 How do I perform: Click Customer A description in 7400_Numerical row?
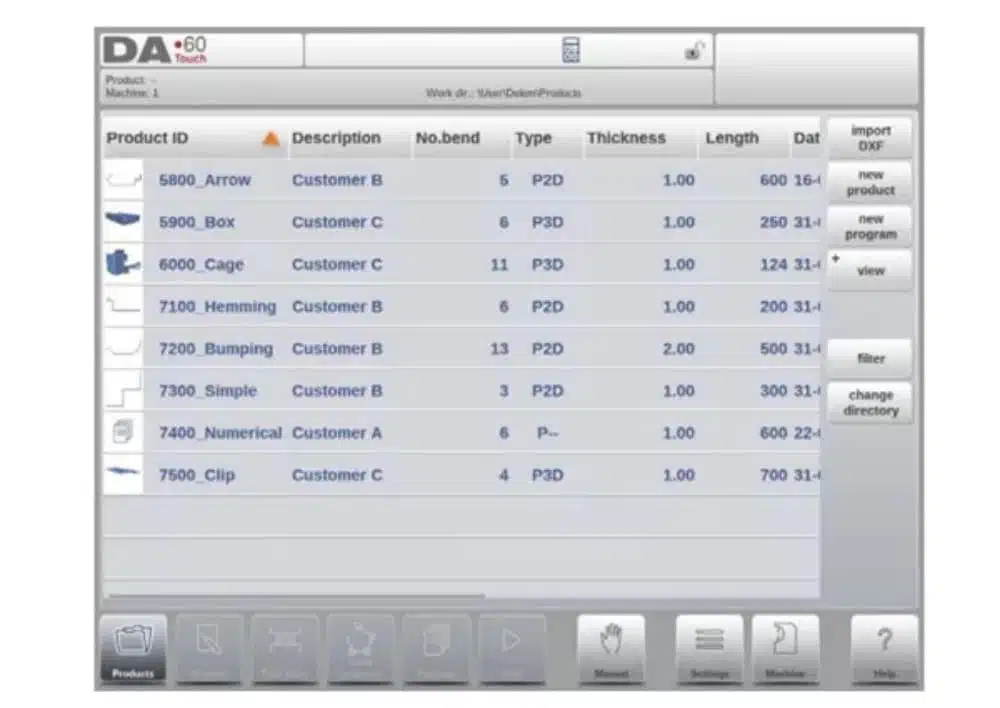pyautogui.click(x=337, y=433)
